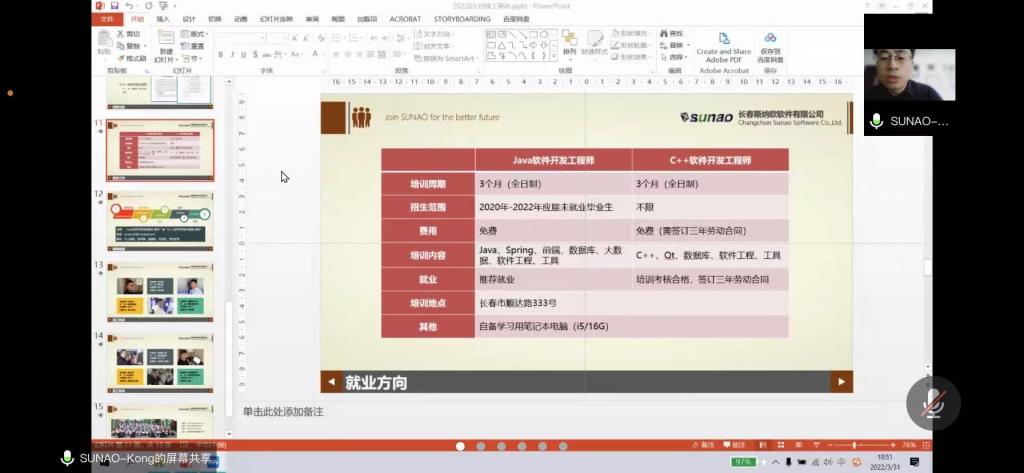Adjust the zoom slider in status bar

pos(855,444)
